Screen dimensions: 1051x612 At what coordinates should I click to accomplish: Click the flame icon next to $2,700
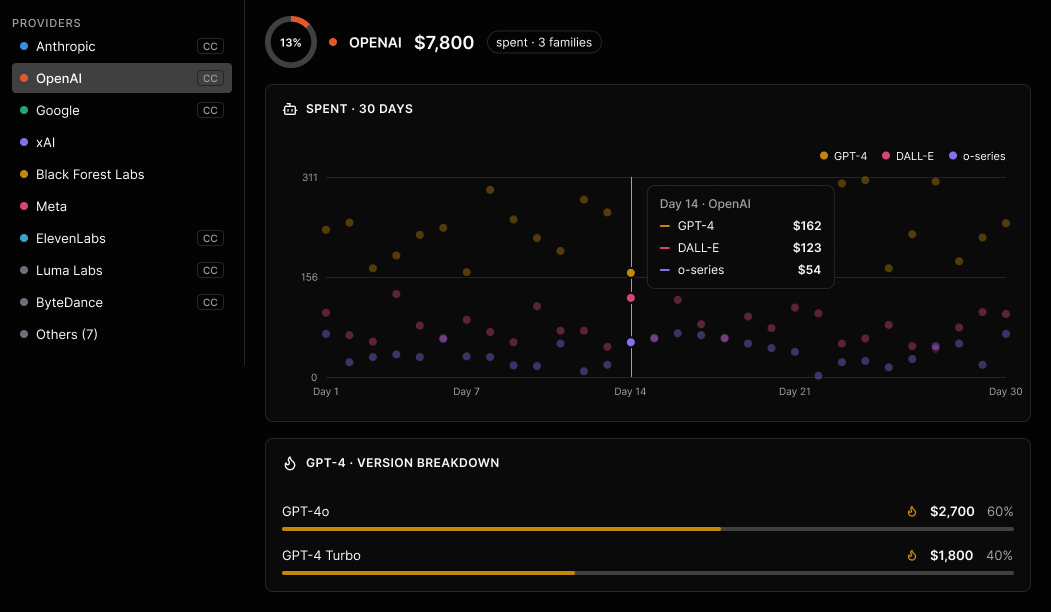coord(912,511)
